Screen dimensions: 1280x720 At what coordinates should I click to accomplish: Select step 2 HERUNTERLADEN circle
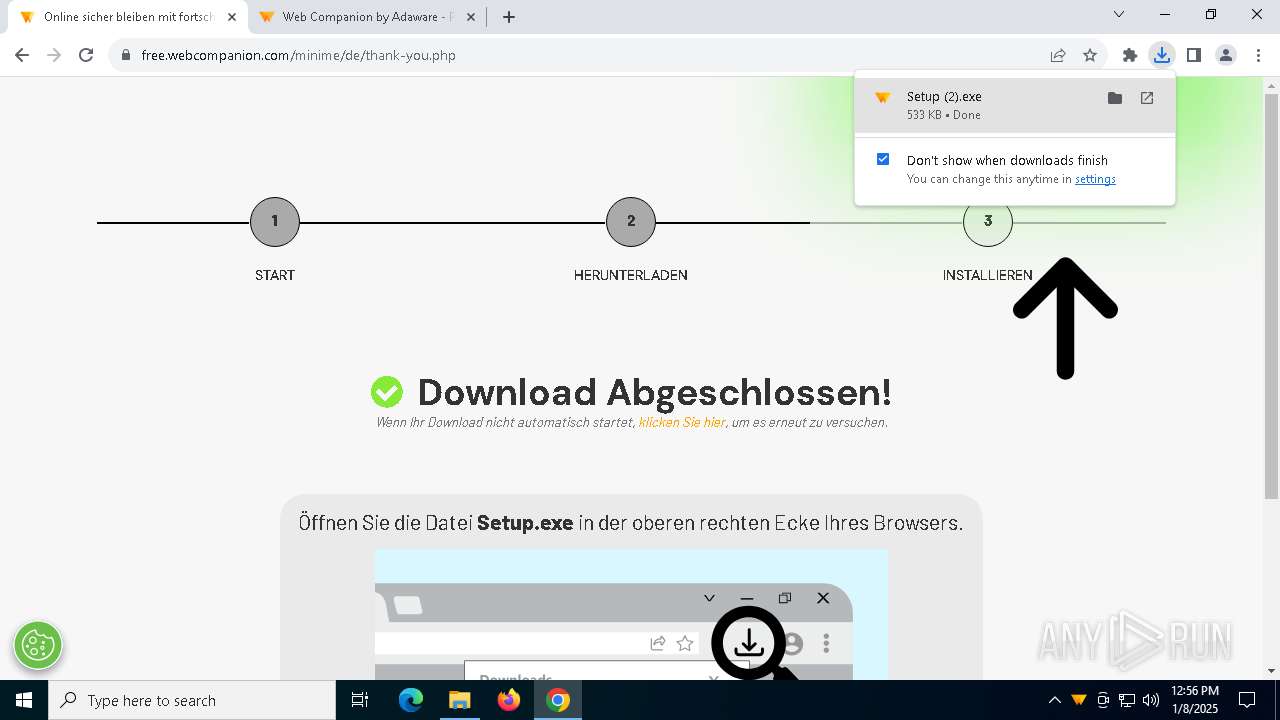click(631, 222)
